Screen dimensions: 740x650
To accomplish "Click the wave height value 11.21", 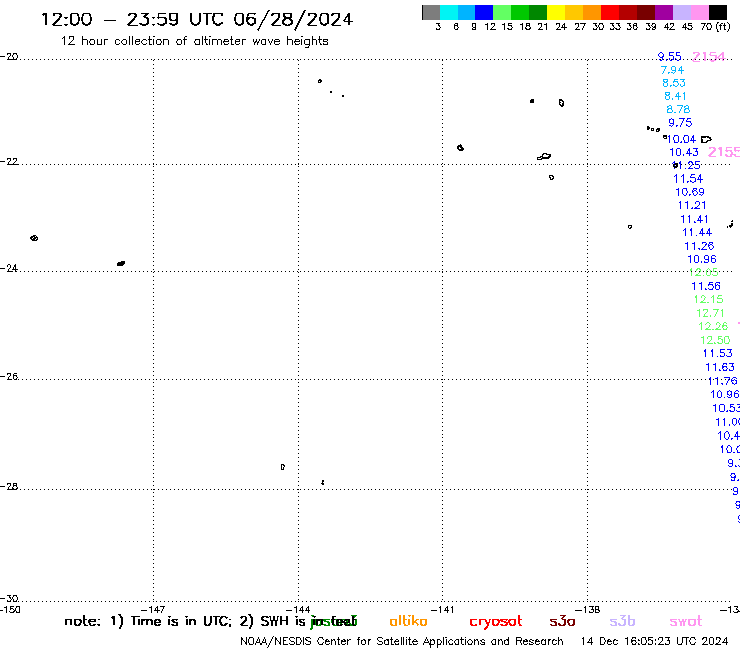I will pyautogui.click(x=692, y=205).
